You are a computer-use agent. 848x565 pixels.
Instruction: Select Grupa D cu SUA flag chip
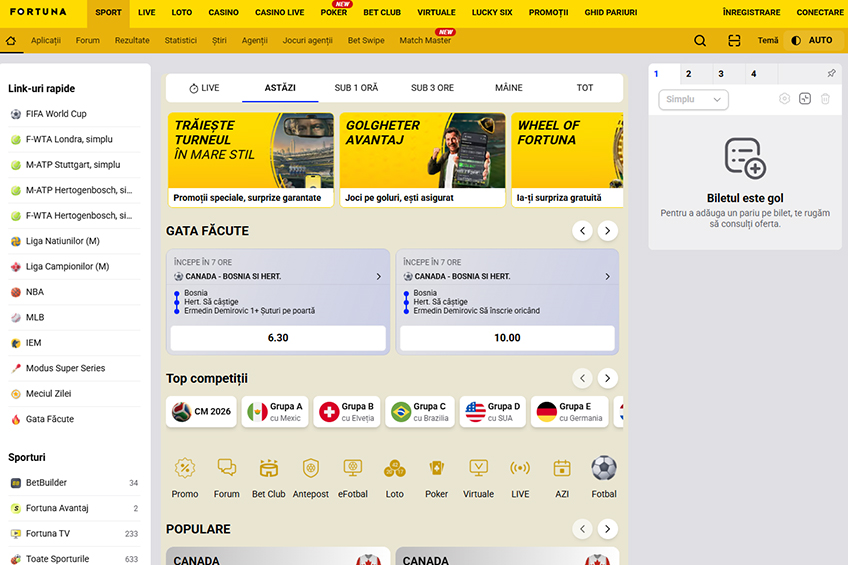coord(493,411)
